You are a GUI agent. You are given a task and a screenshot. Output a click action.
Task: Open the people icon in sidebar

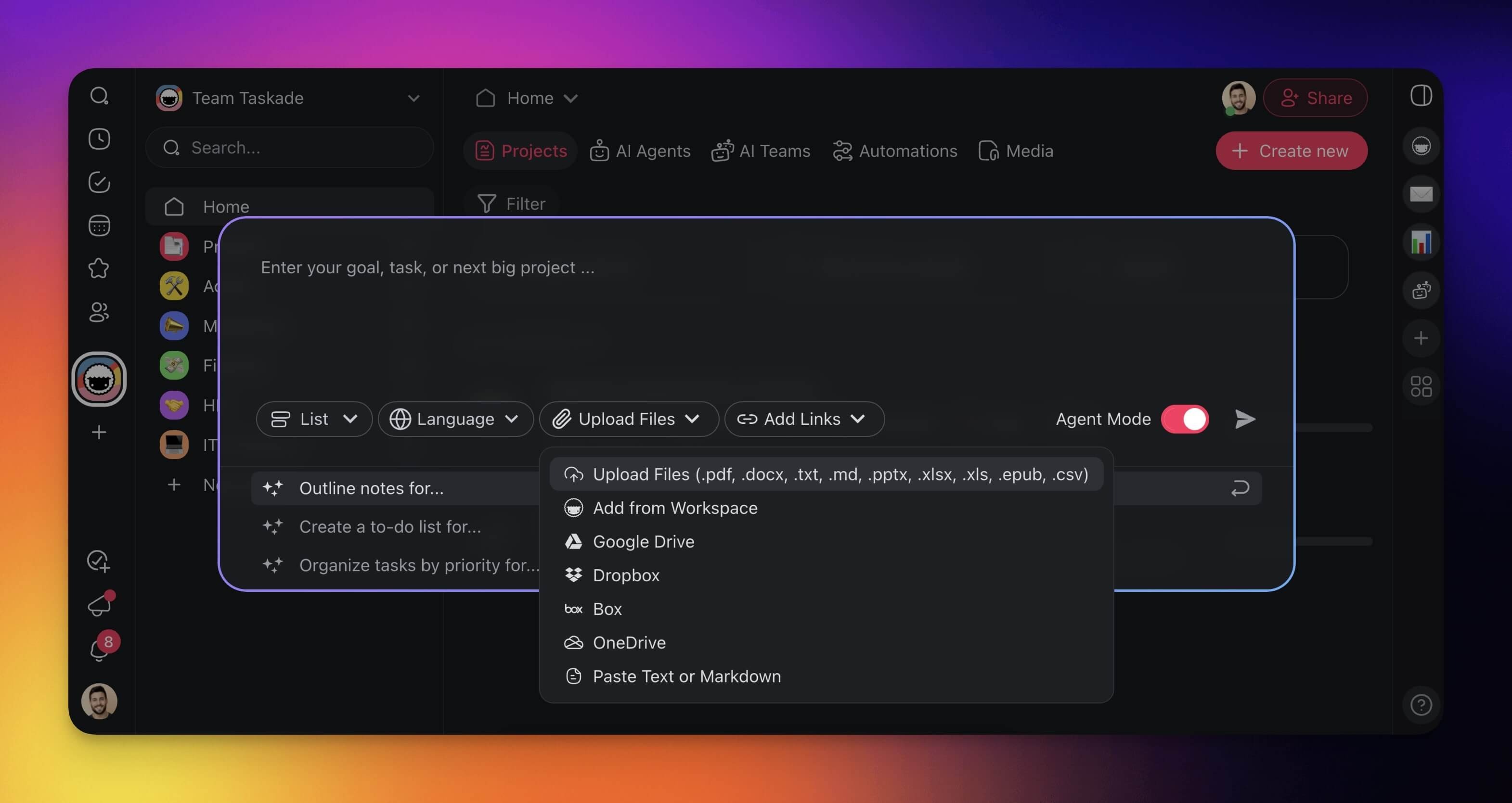click(x=99, y=312)
